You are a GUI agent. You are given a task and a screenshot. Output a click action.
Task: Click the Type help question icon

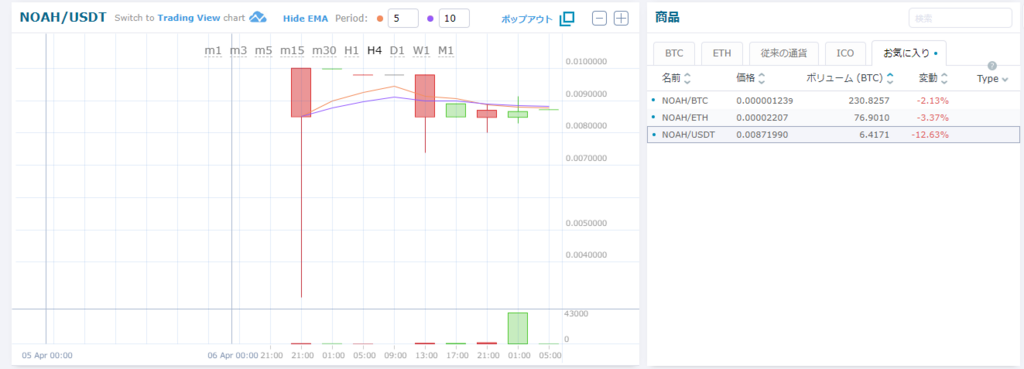[x=992, y=65]
